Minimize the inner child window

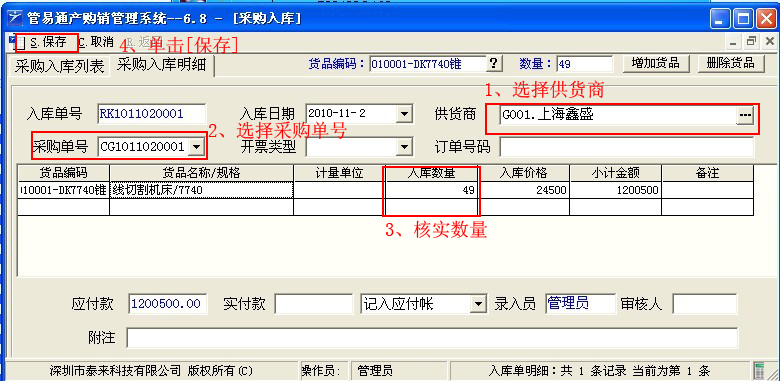pos(733,42)
